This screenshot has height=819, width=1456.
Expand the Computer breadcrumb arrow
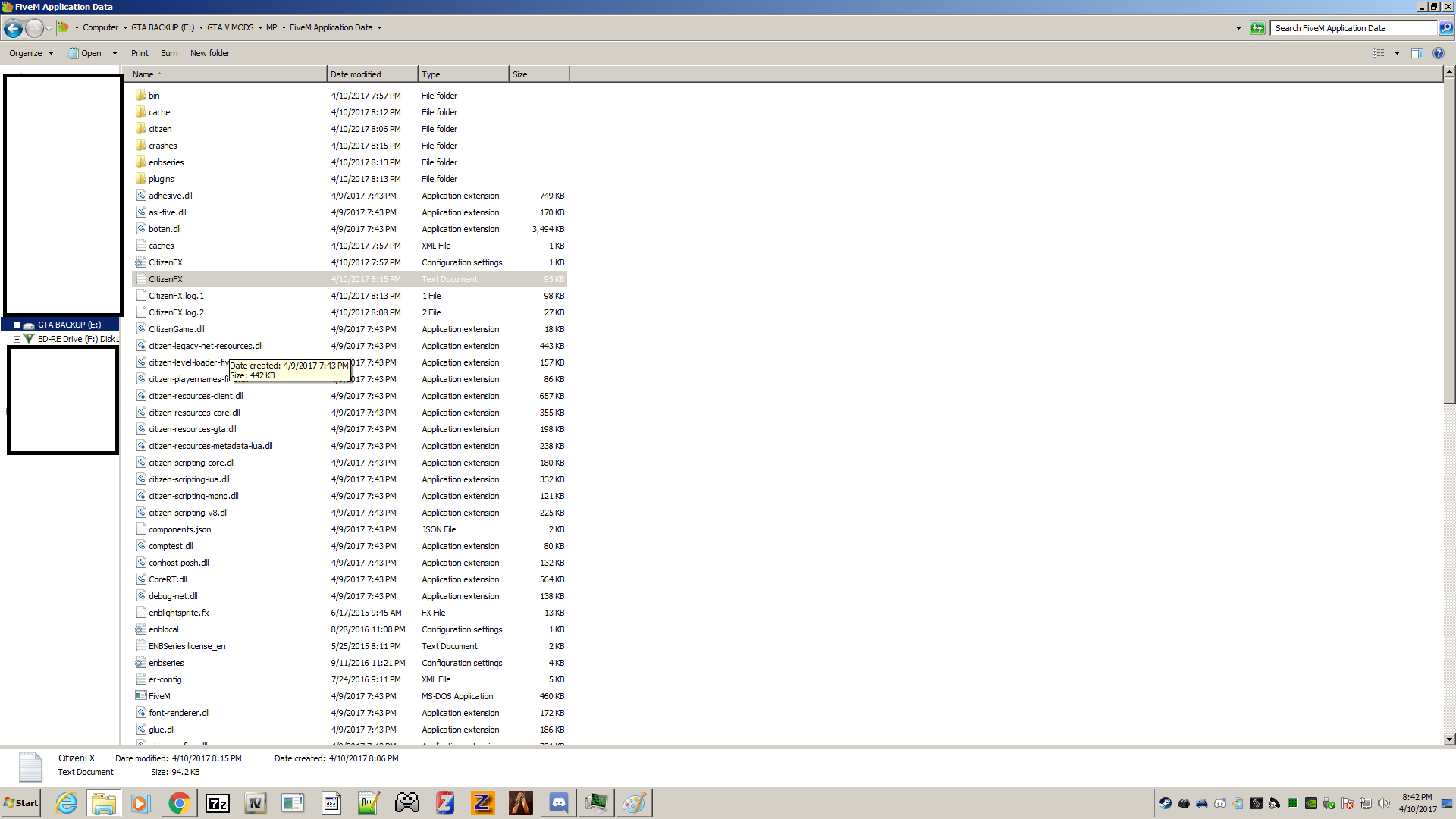click(x=125, y=28)
